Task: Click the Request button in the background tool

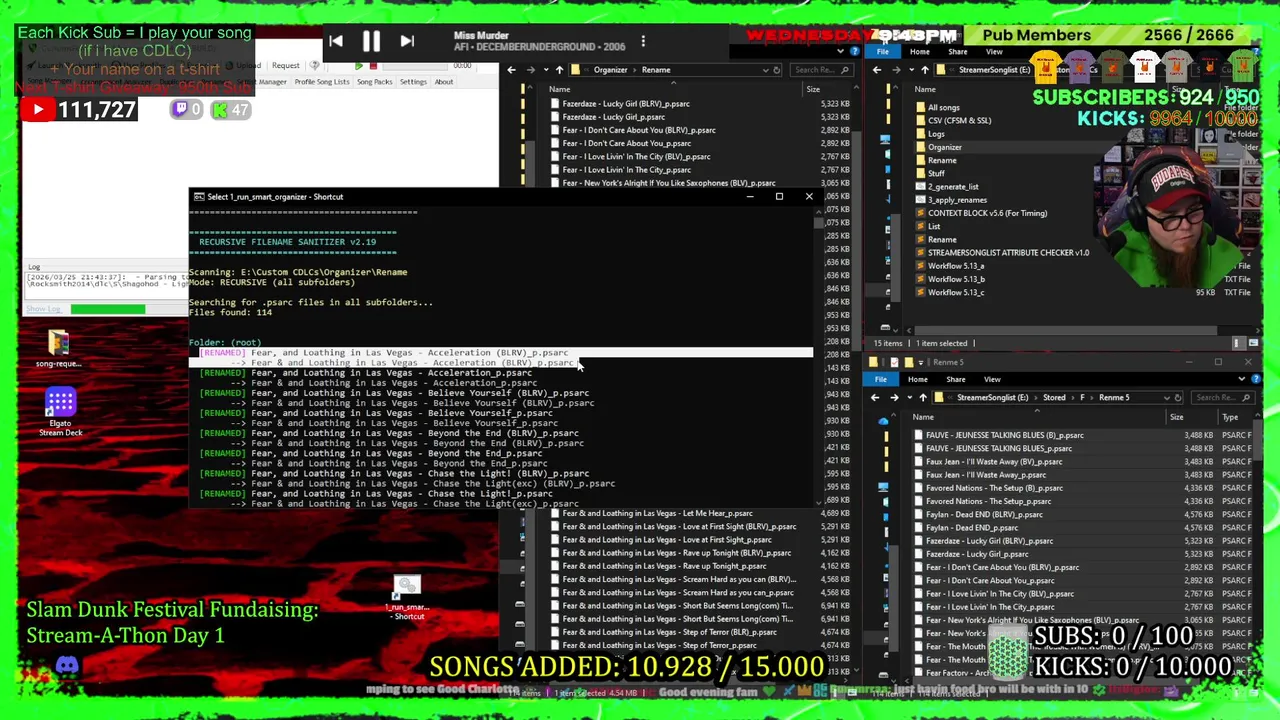Action: coord(285,66)
